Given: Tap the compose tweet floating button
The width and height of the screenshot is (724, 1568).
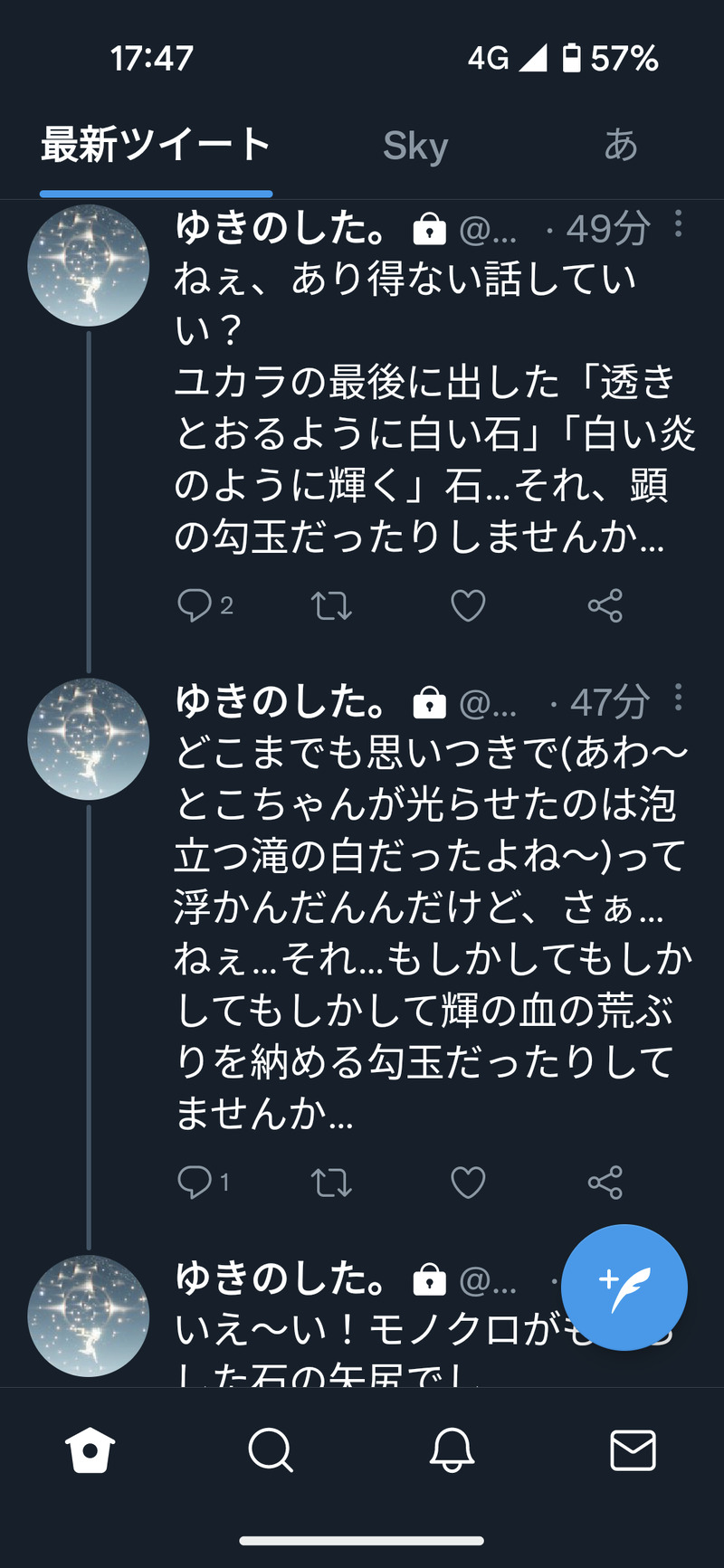Looking at the screenshot, I should [x=624, y=1287].
